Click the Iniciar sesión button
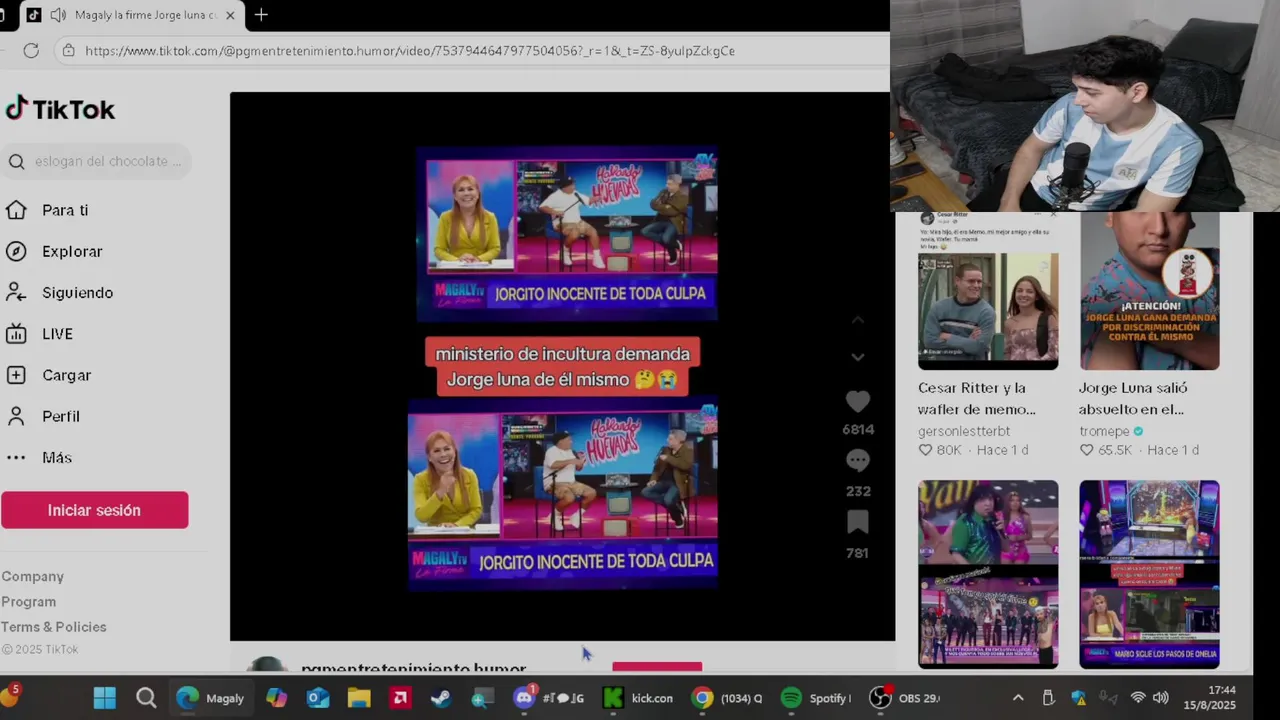The image size is (1280, 720). [94, 510]
